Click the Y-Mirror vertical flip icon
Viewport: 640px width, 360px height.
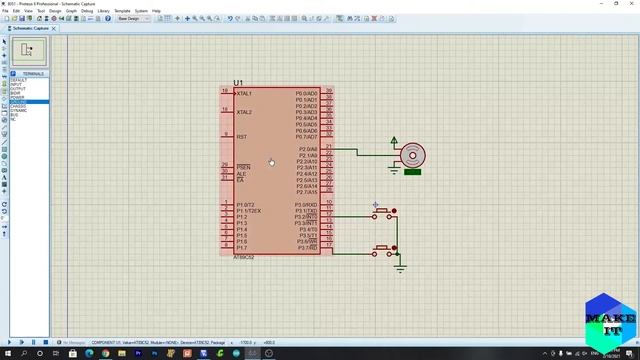4,234
